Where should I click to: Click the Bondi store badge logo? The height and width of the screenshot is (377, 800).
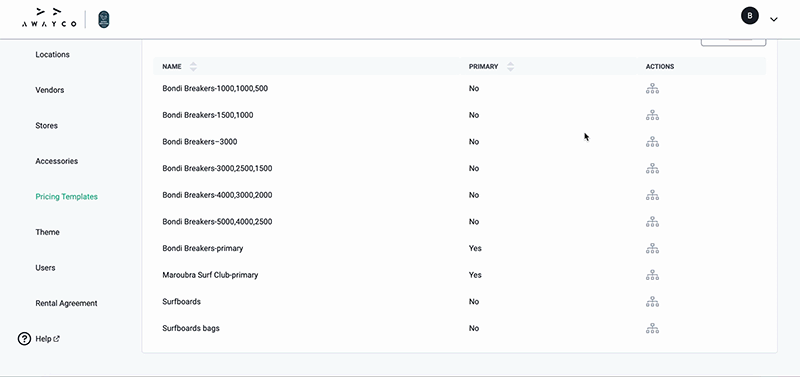[x=104, y=19]
